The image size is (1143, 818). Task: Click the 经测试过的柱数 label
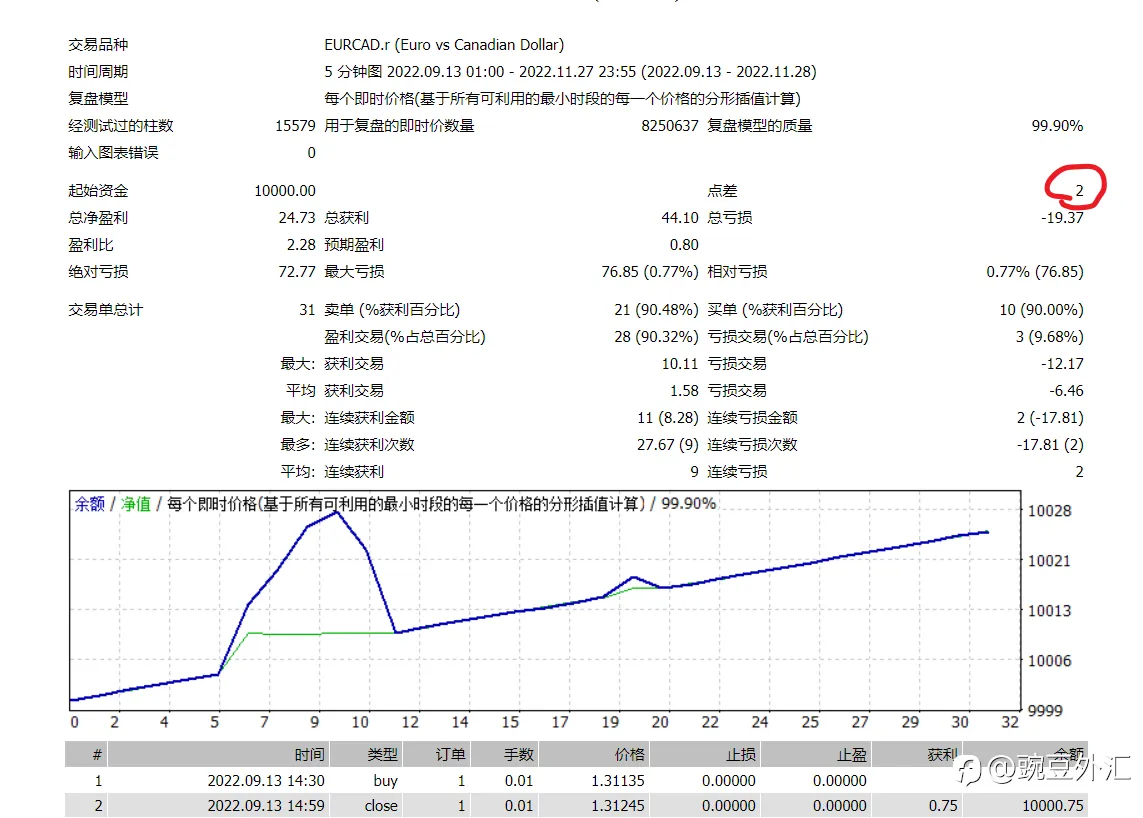click(x=120, y=125)
